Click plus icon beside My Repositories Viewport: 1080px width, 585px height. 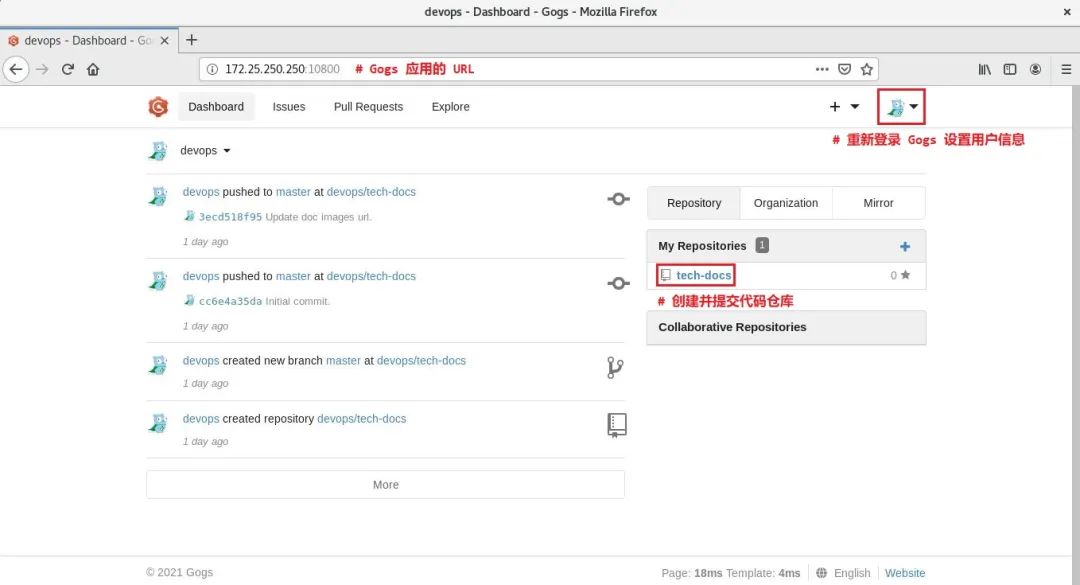(905, 246)
